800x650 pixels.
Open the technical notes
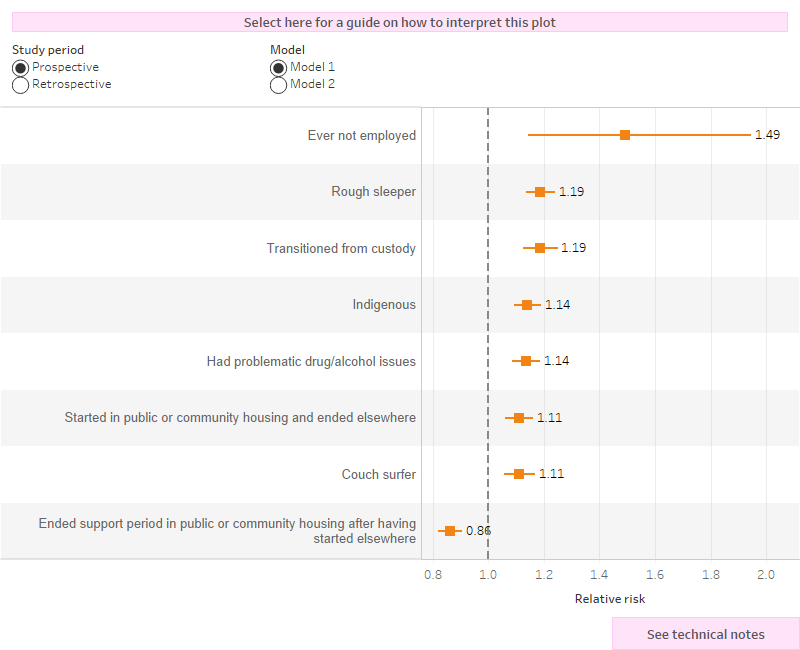pos(704,634)
